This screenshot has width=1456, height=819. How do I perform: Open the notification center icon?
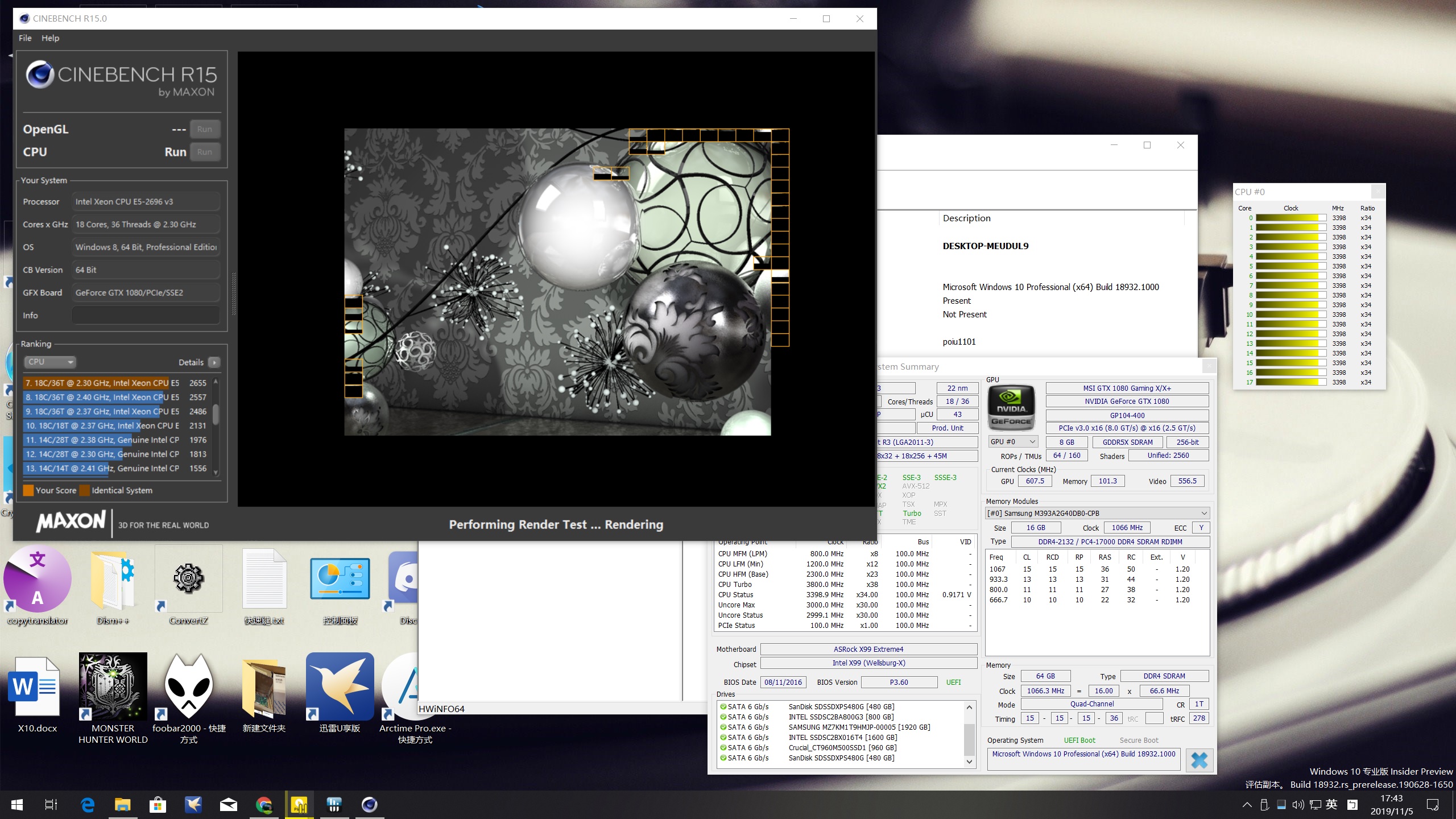point(1433,805)
